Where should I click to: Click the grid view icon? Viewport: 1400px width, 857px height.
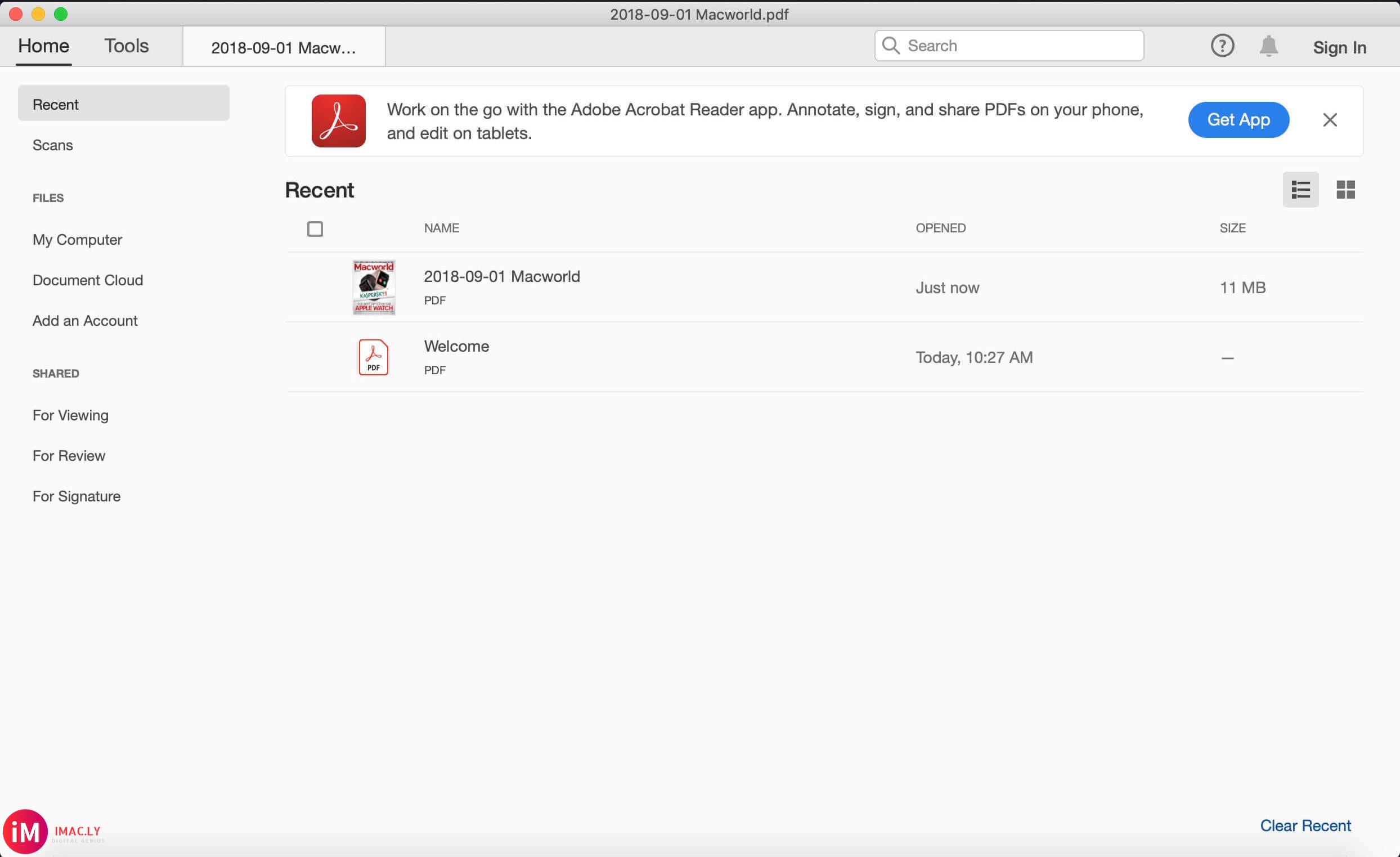click(x=1345, y=189)
